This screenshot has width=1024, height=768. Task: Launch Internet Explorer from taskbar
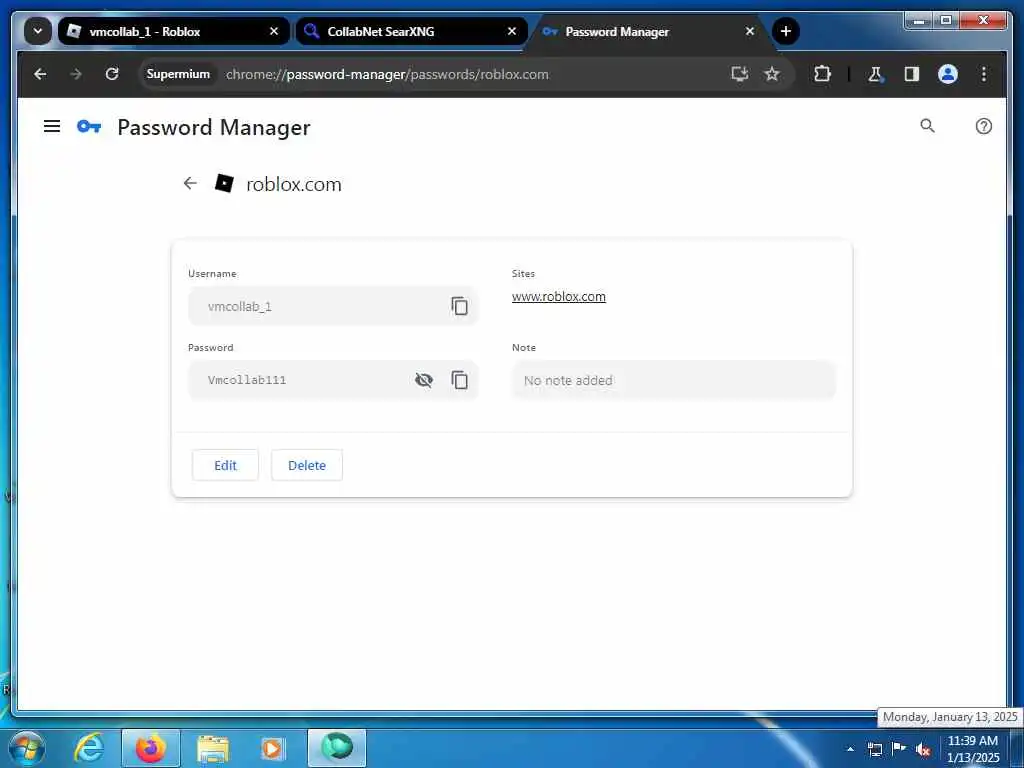click(x=88, y=748)
